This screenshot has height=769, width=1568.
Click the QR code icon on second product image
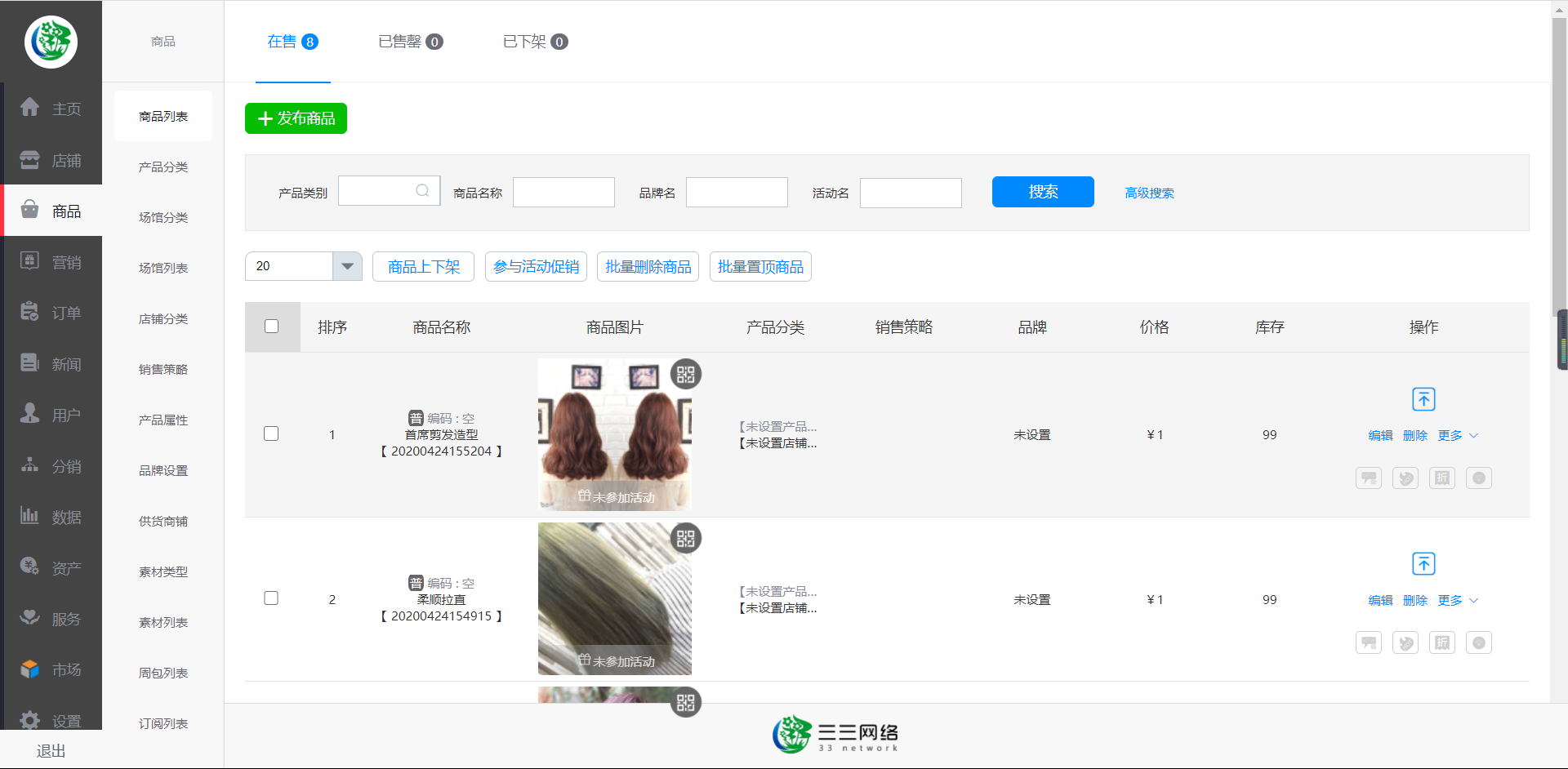click(x=685, y=539)
